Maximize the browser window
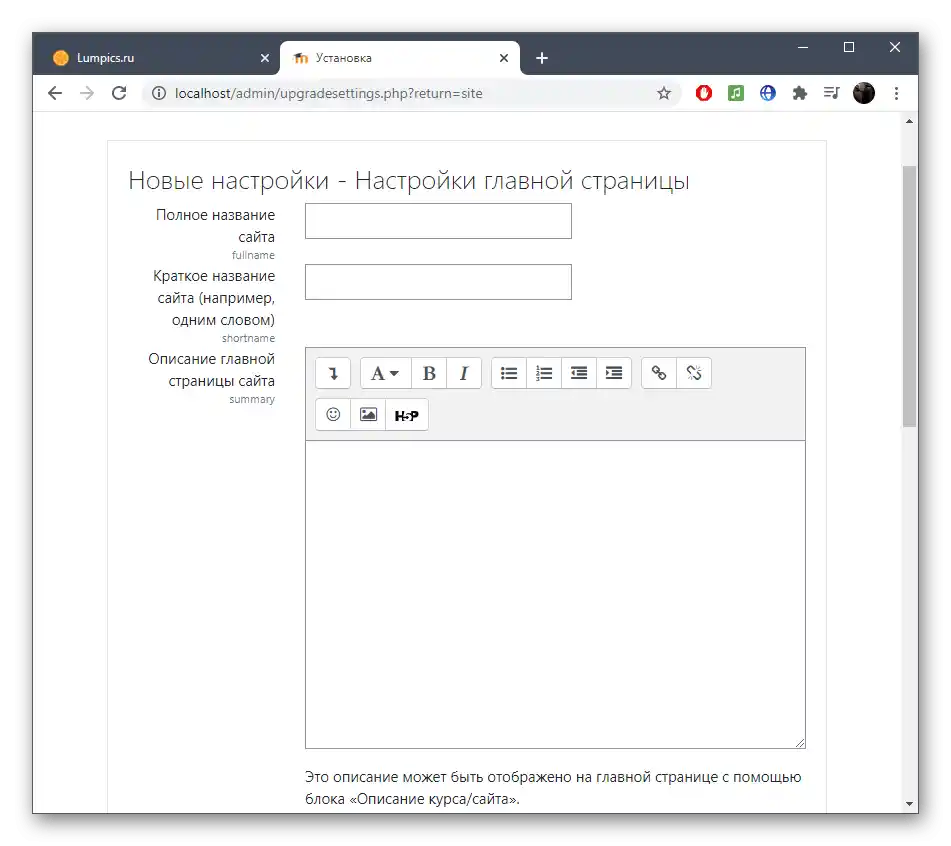 tap(849, 47)
